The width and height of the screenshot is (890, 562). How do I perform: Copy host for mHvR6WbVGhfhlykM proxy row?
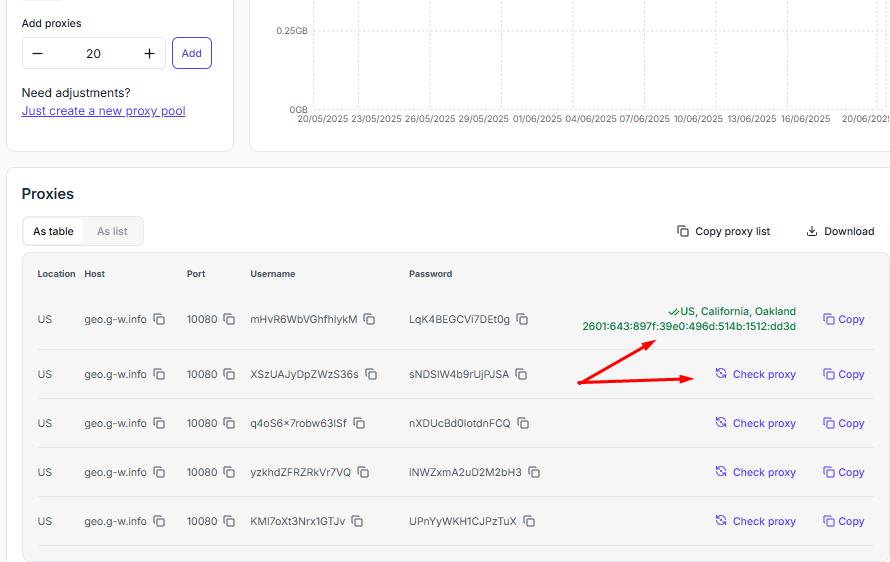[x=159, y=319]
